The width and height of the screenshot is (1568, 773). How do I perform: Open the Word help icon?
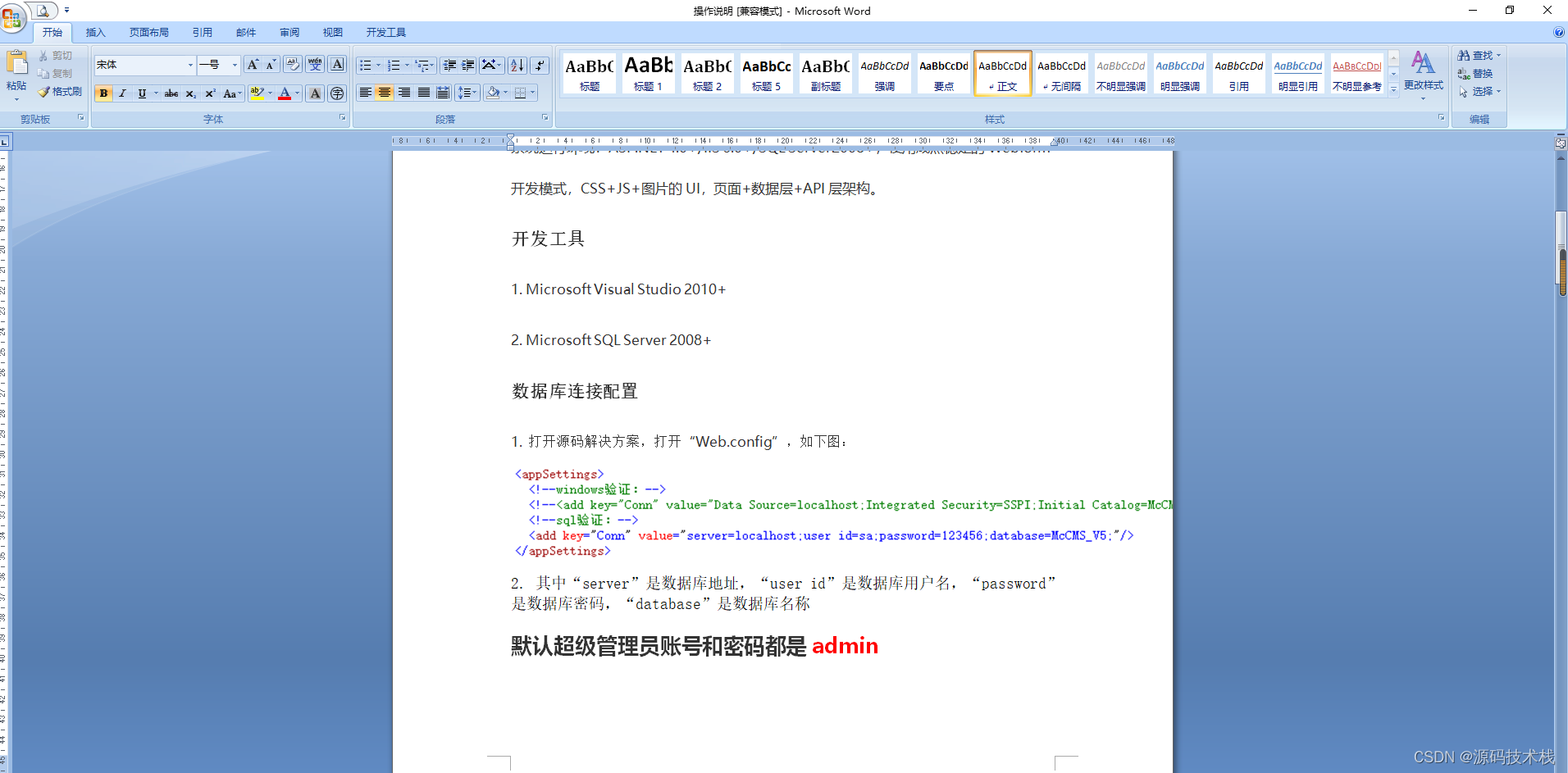(1558, 33)
